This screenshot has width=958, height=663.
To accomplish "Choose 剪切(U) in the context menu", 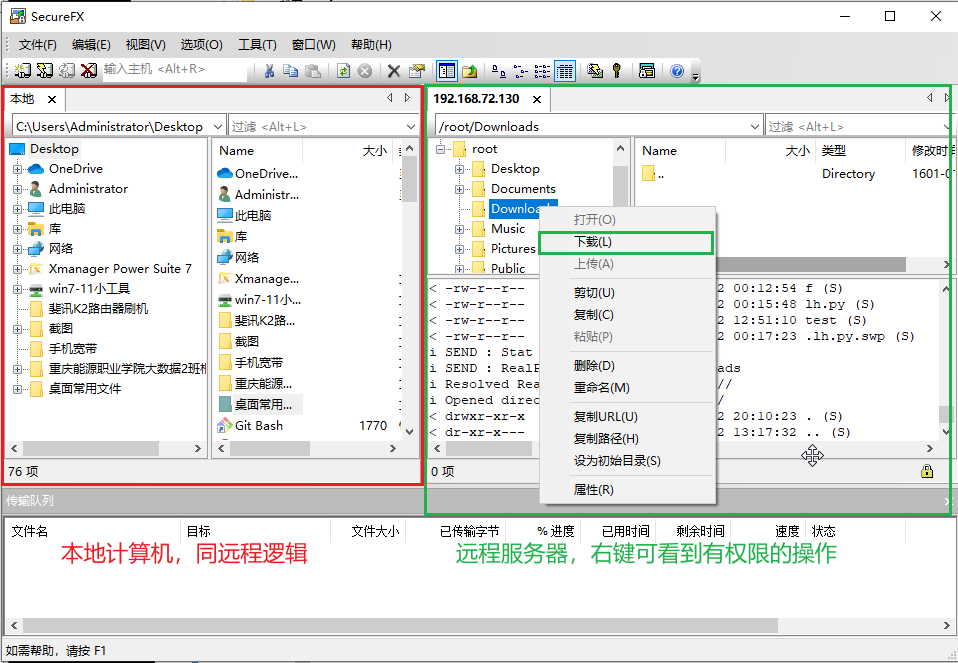I will coord(627,293).
